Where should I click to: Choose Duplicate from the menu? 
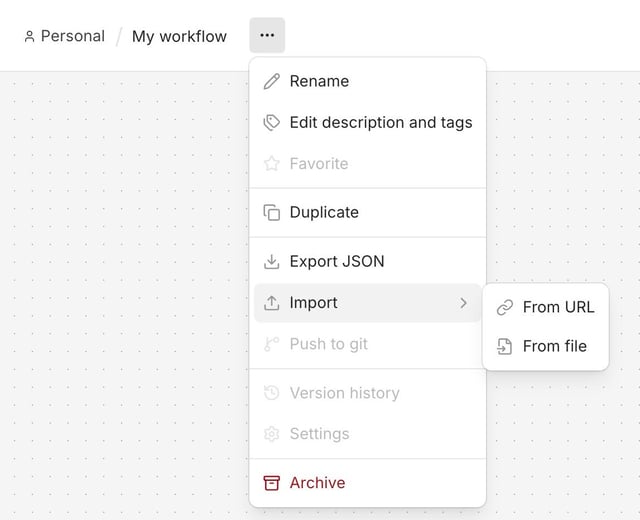pos(367,212)
